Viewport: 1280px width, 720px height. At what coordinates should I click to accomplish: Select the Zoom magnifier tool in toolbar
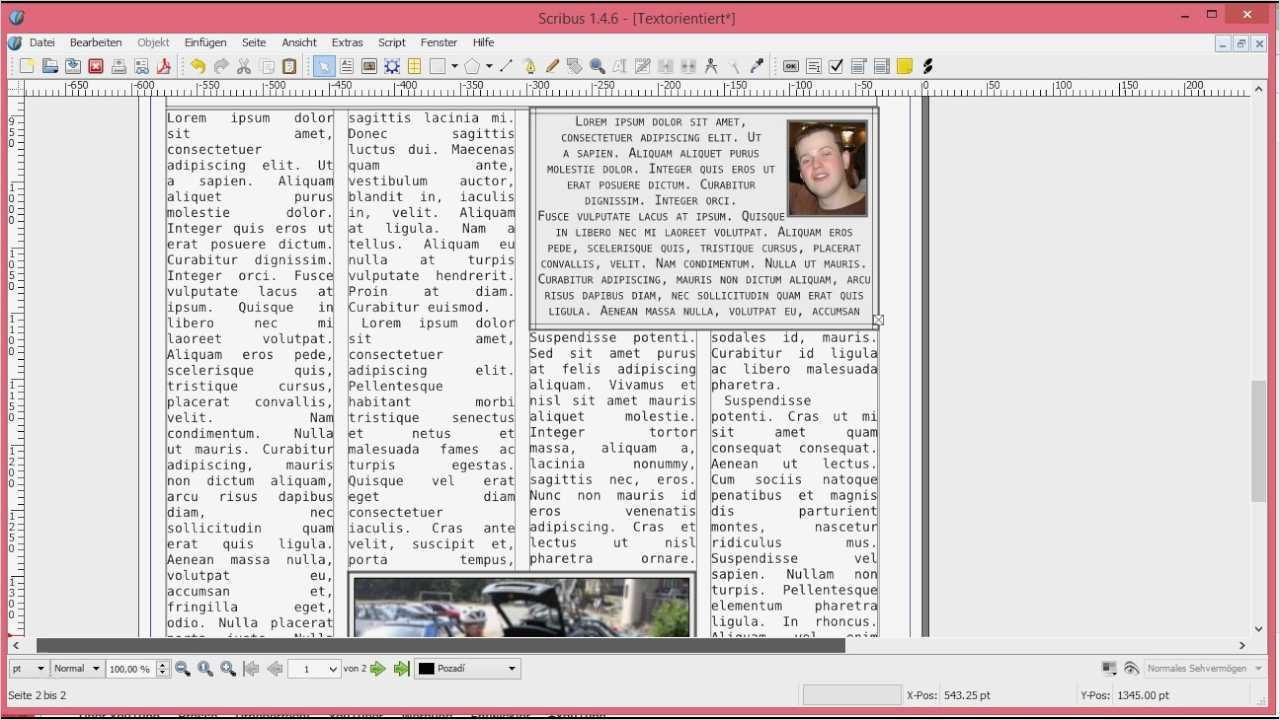(597, 66)
